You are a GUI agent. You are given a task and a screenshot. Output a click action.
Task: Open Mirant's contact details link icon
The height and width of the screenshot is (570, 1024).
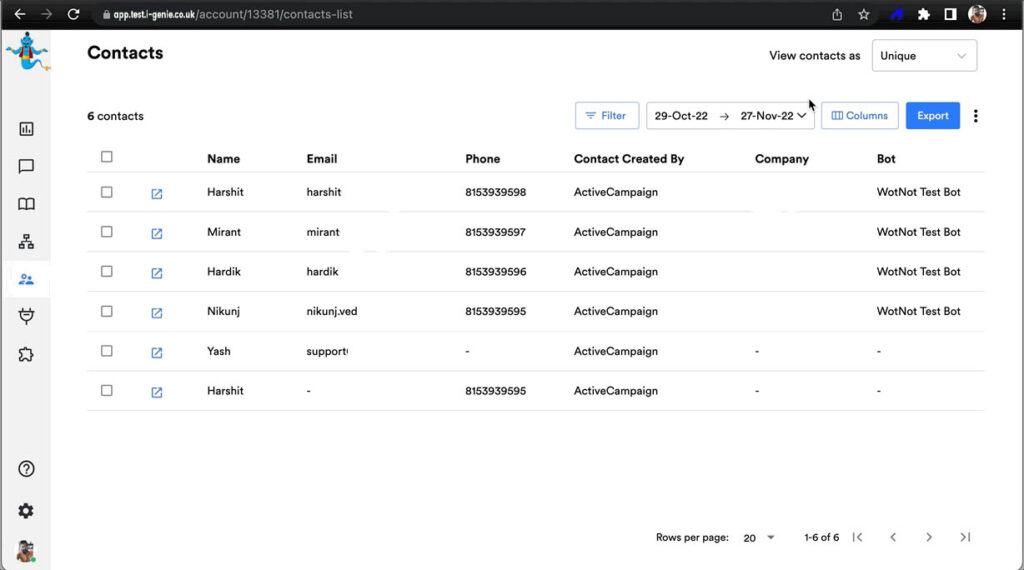157,233
